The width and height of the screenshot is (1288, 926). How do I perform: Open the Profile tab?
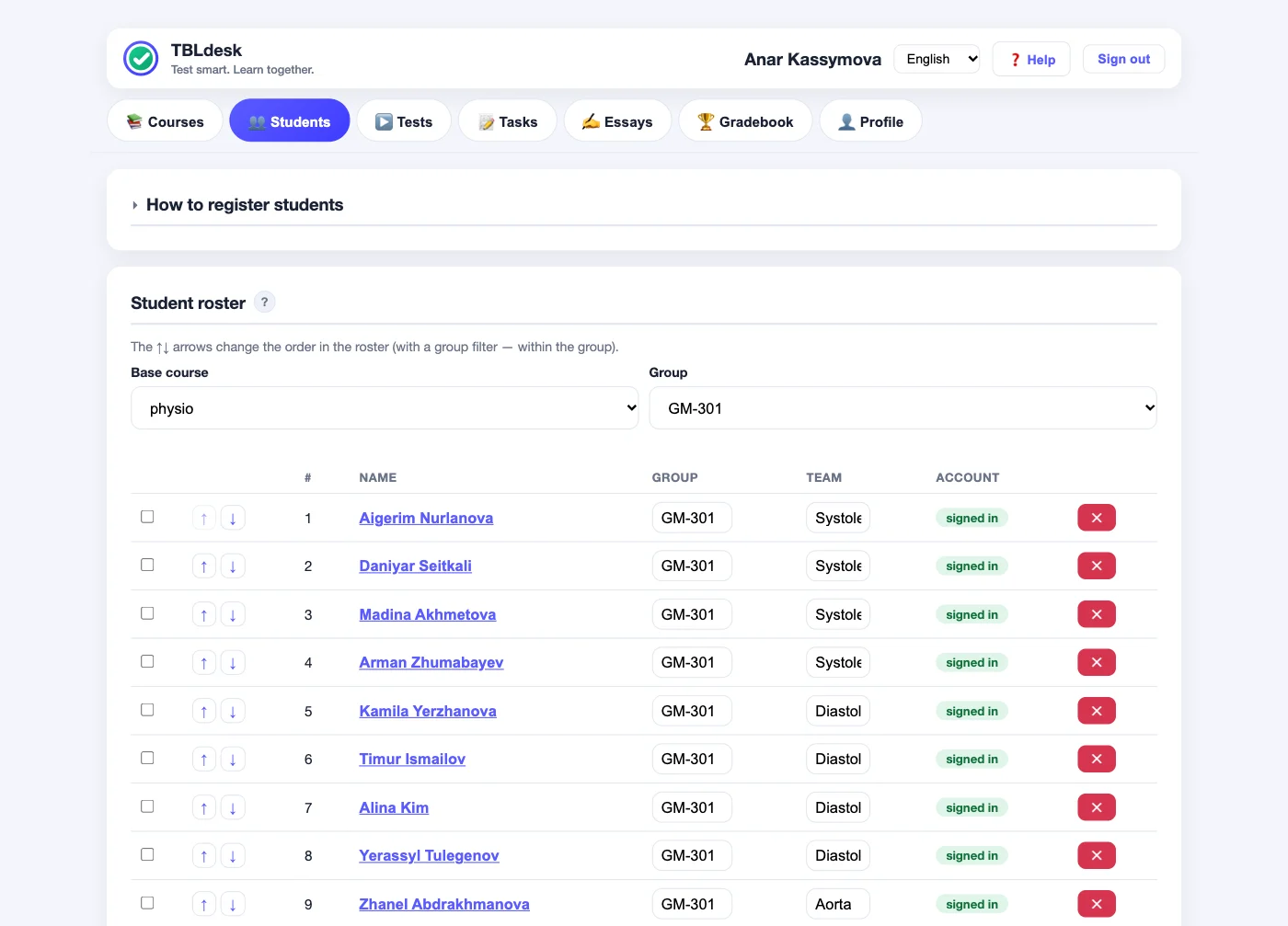click(871, 121)
